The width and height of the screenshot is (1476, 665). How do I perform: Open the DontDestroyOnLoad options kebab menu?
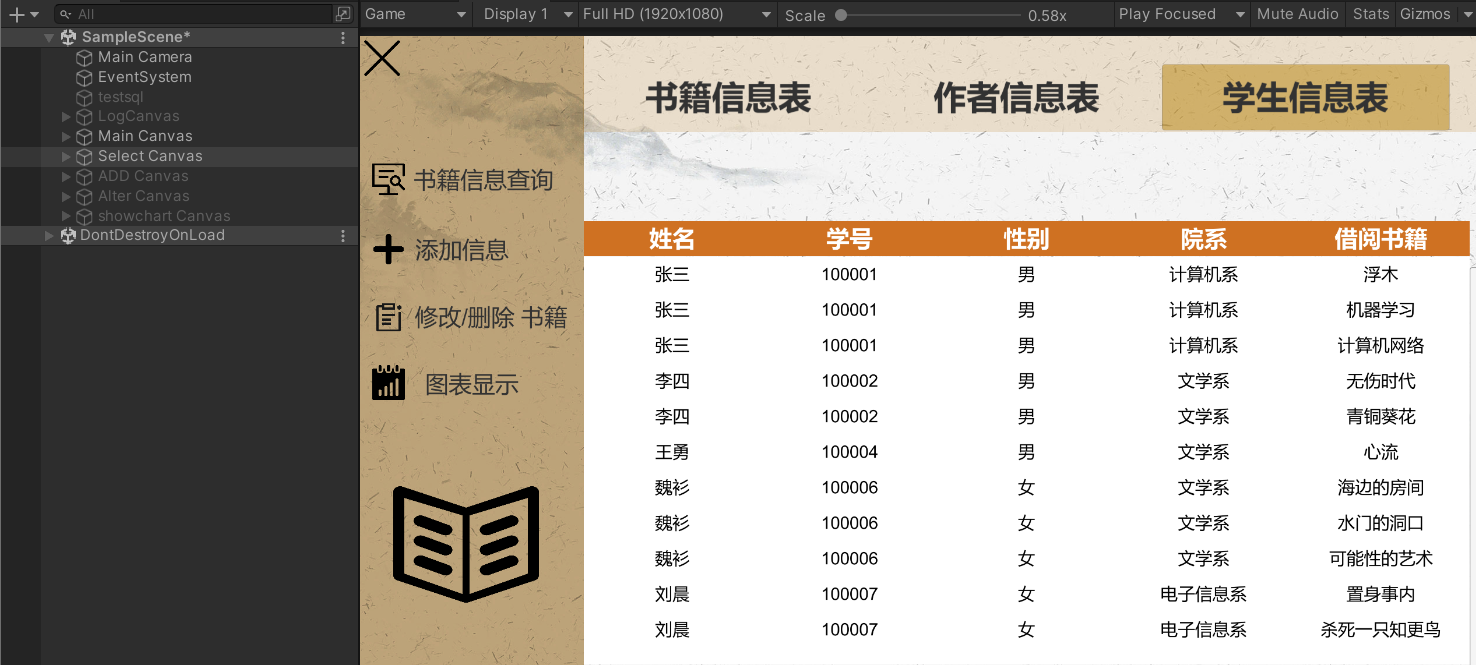344,236
